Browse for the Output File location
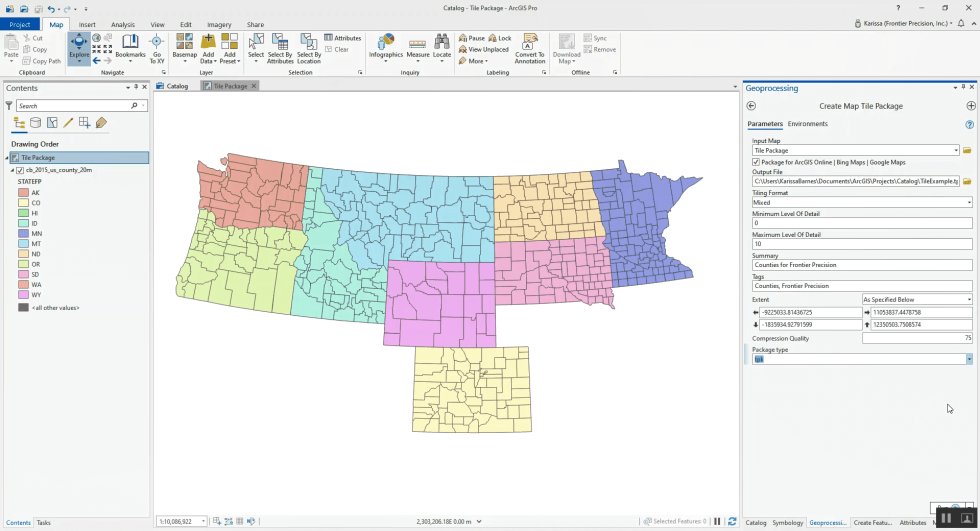The image size is (980, 531). coord(967,181)
